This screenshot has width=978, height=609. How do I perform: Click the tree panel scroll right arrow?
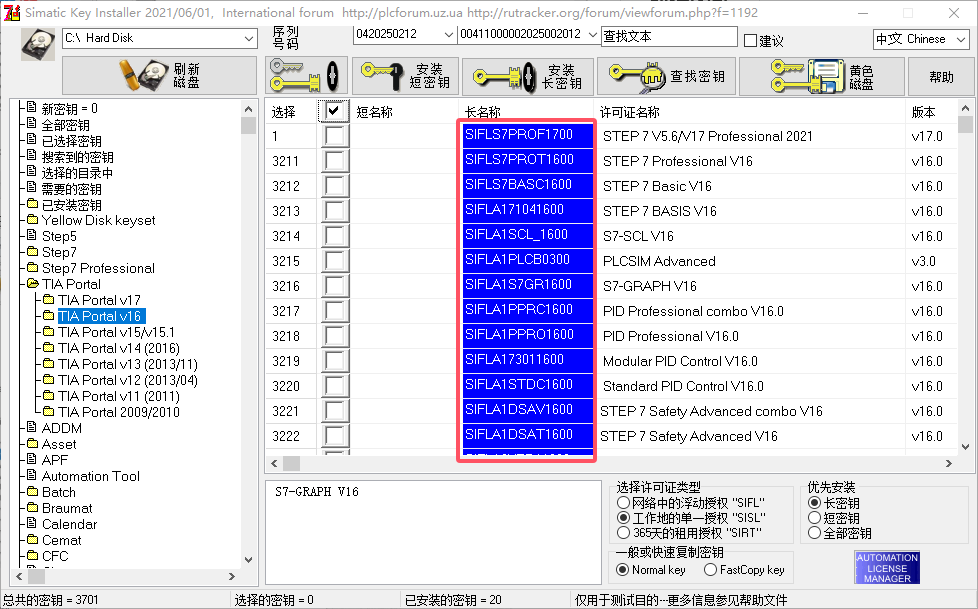(x=231, y=576)
